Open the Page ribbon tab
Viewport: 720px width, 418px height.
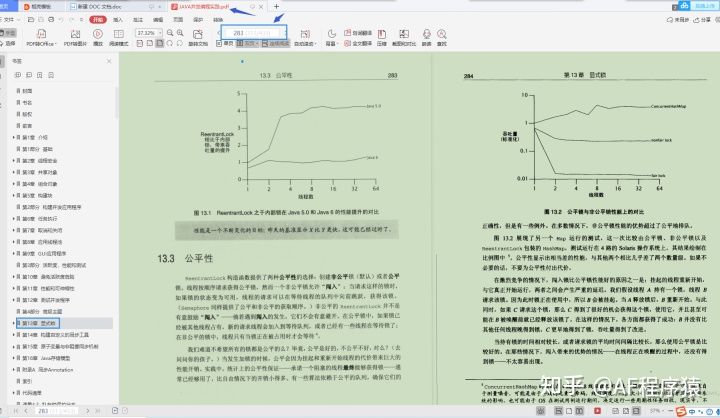pos(178,20)
